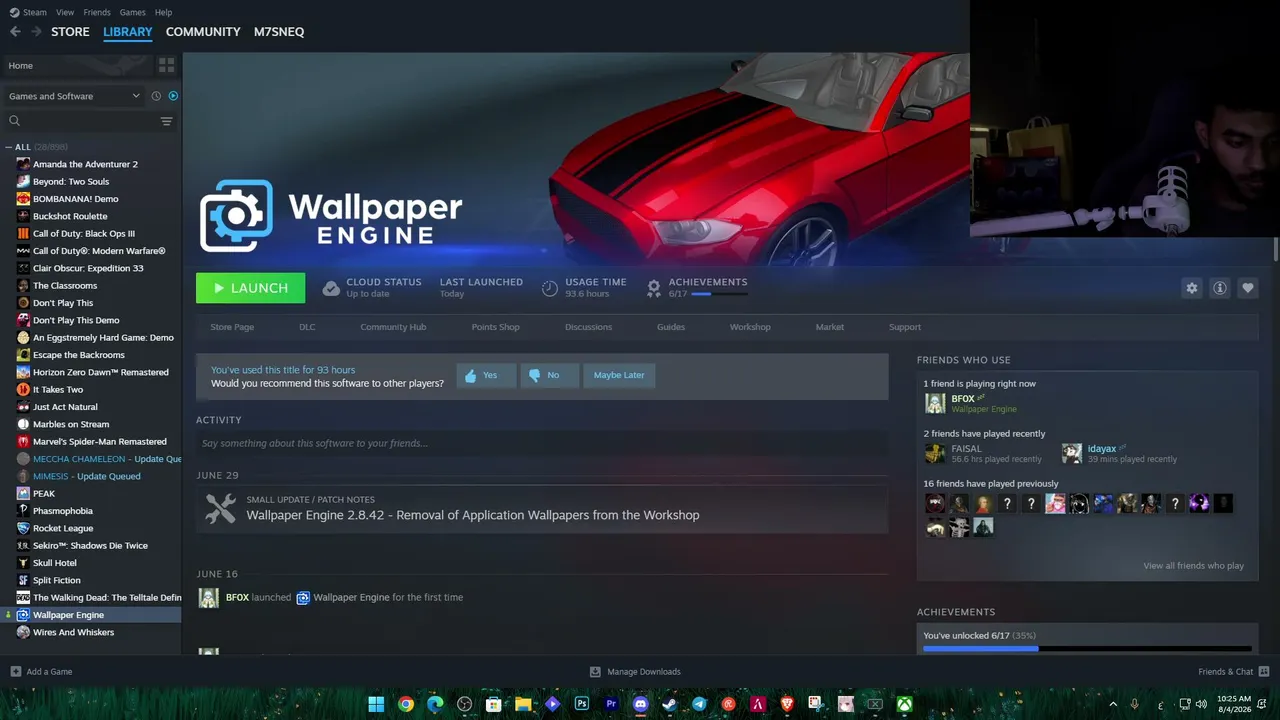The height and width of the screenshot is (720, 1280).
Task: Open the Store Page tab
Action: [x=232, y=327]
